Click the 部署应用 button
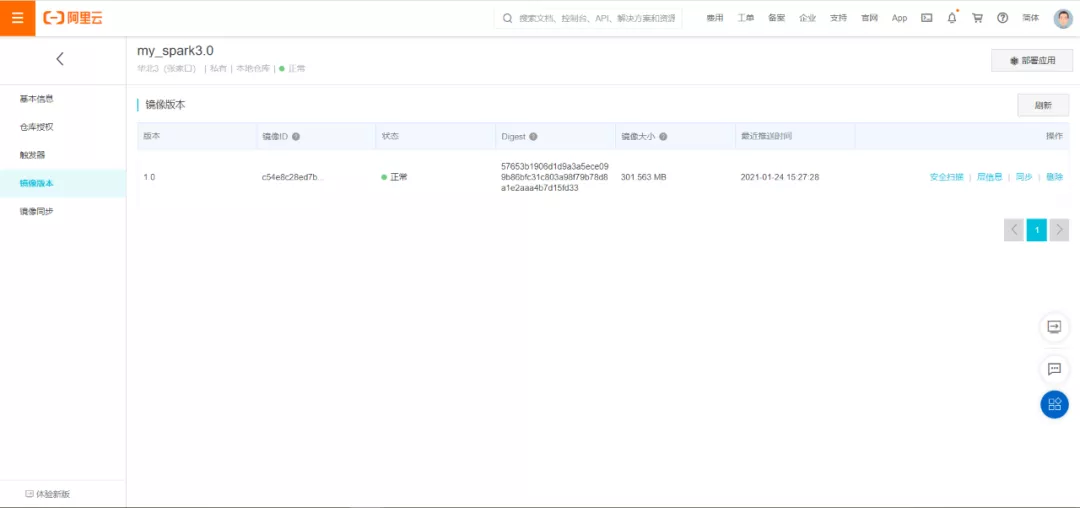 [x=1032, y=61]
